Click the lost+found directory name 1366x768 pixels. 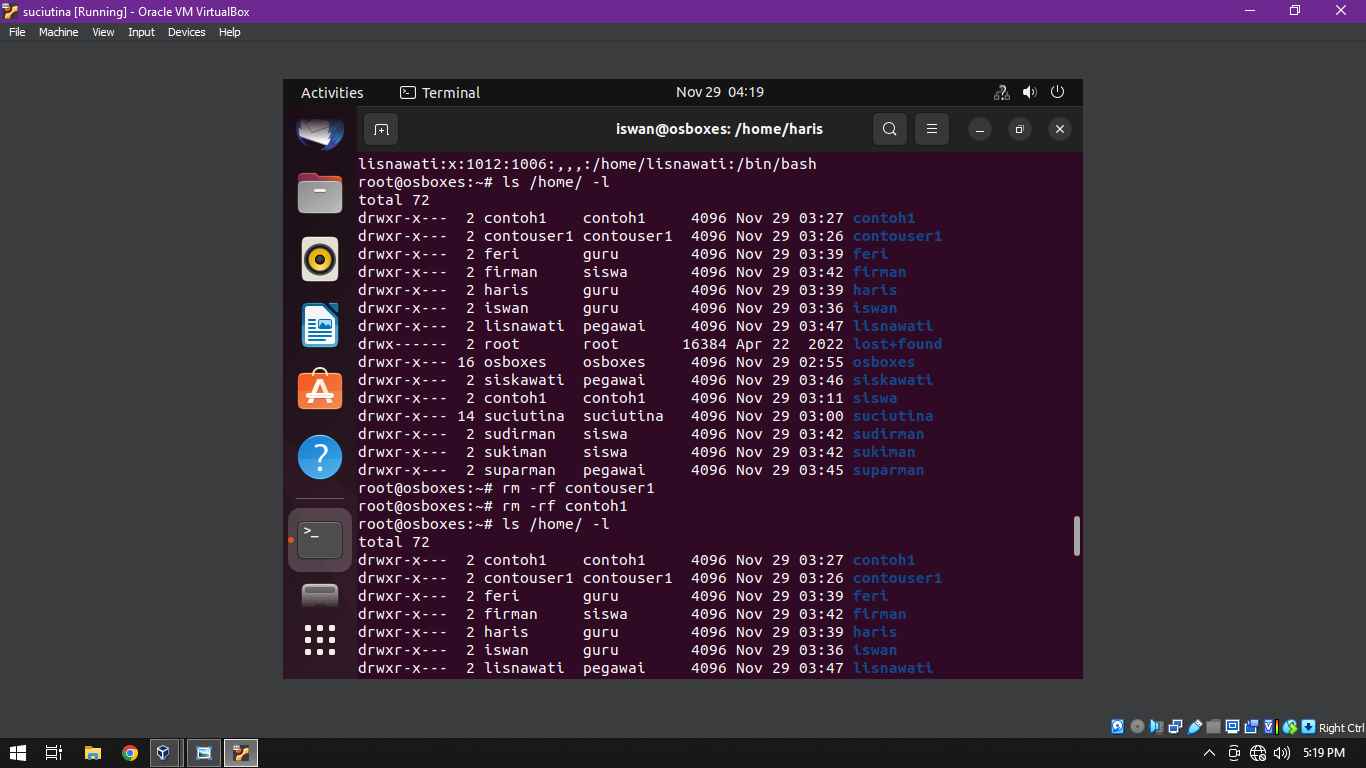(897, 344)
